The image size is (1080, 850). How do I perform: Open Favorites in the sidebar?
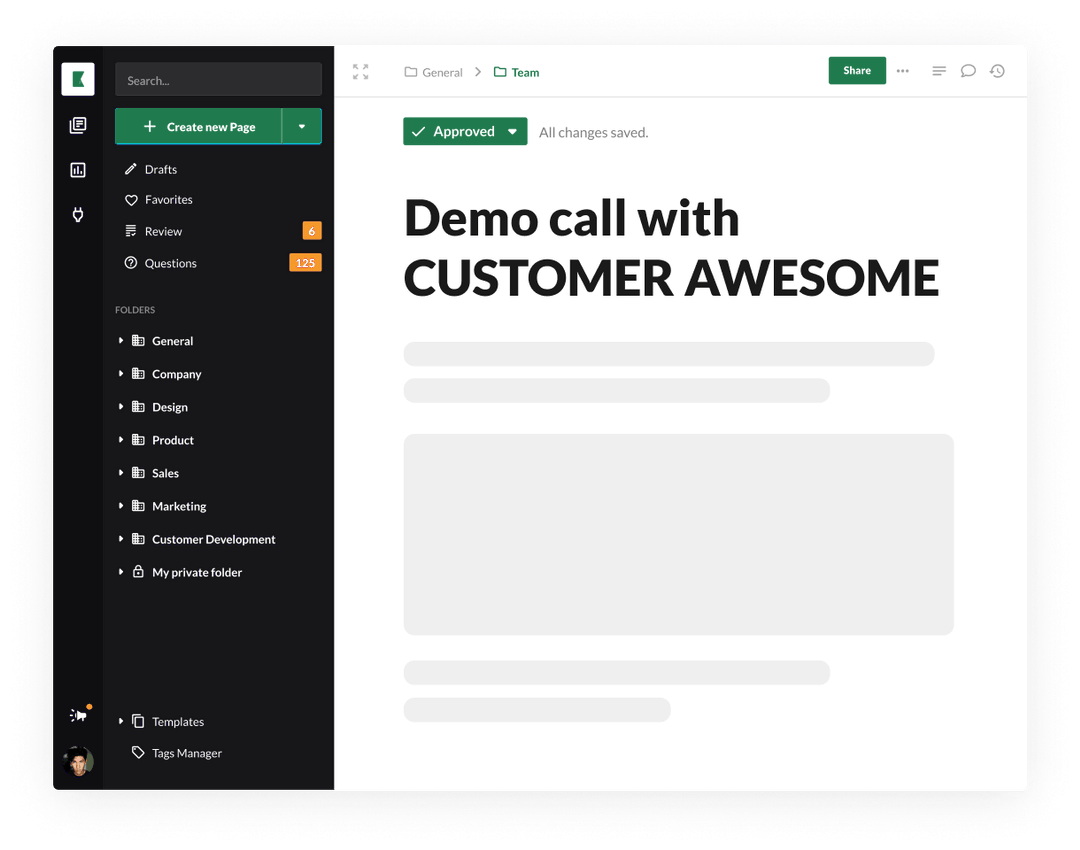click(169, 200)
